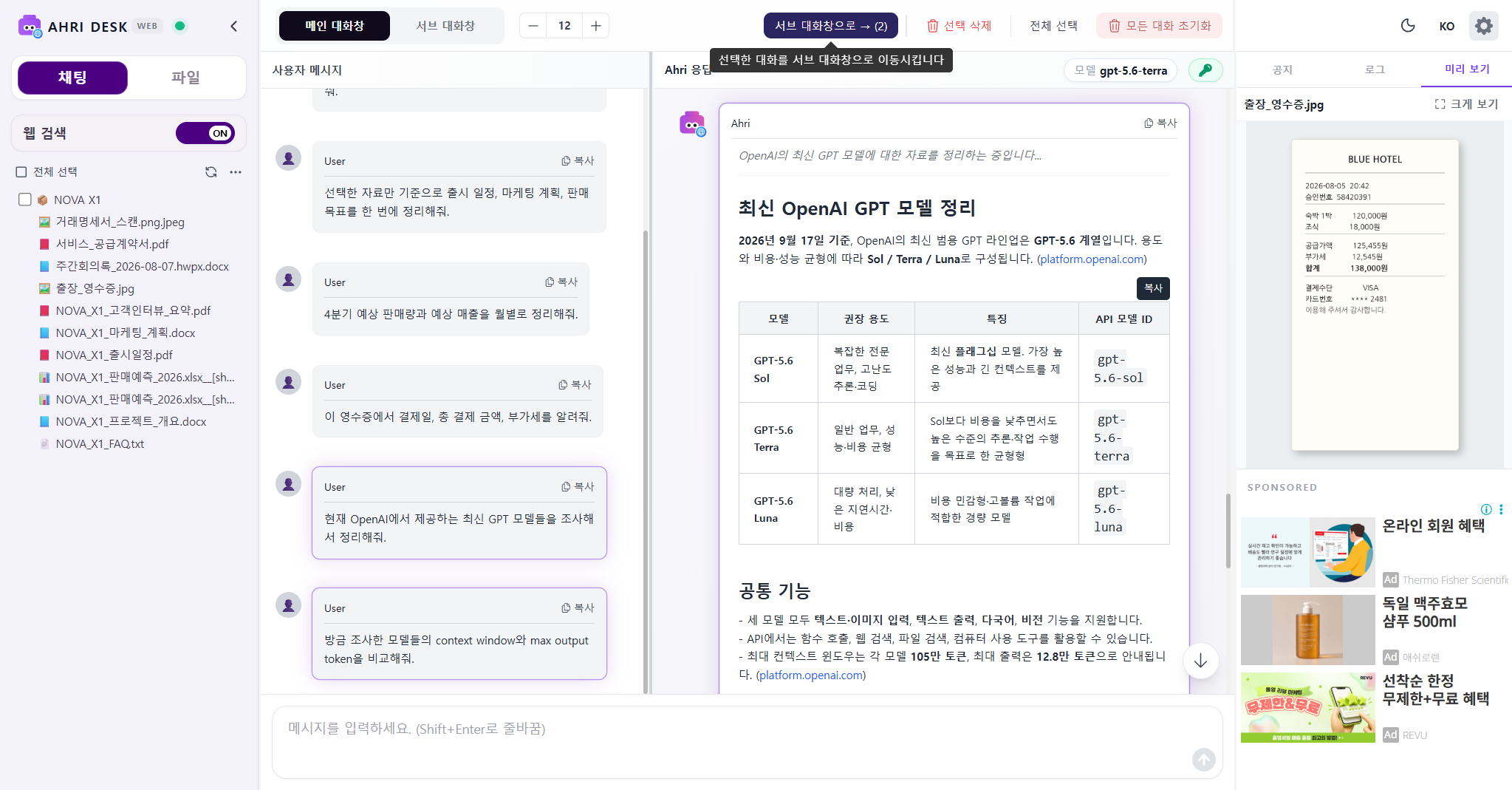
Task: Select the file NOVA_X1_고객인터뷰_요약.pdf
Action: [x=133, y=310]
